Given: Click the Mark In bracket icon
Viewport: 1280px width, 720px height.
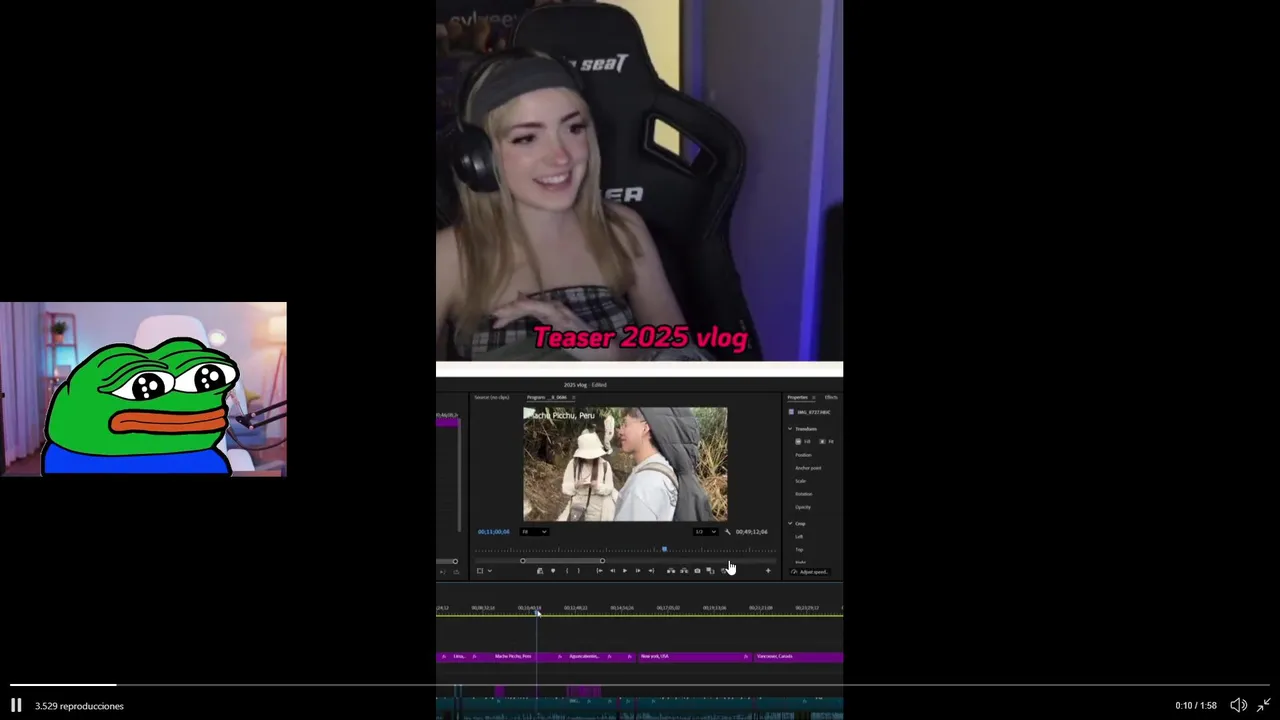Looking at the screenshot, I should tap(567, 570).
